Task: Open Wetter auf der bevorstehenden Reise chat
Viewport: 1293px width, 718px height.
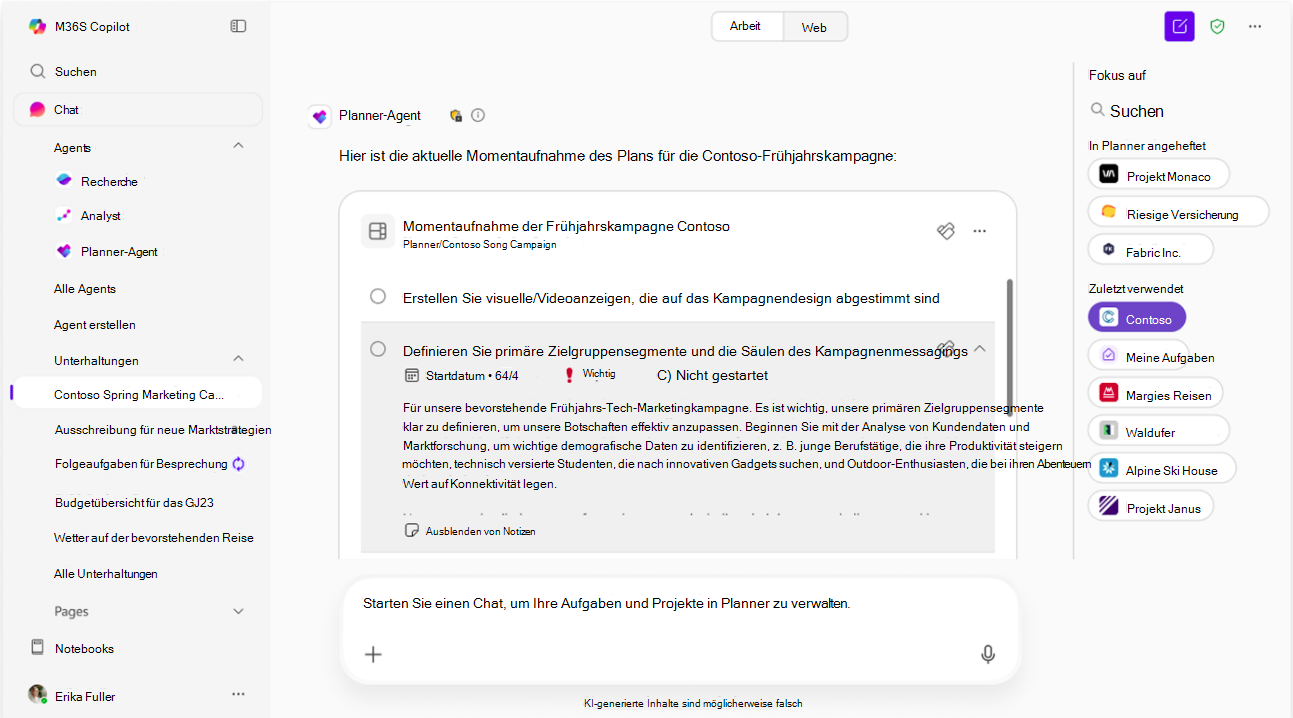Action: tap(154, 538)
